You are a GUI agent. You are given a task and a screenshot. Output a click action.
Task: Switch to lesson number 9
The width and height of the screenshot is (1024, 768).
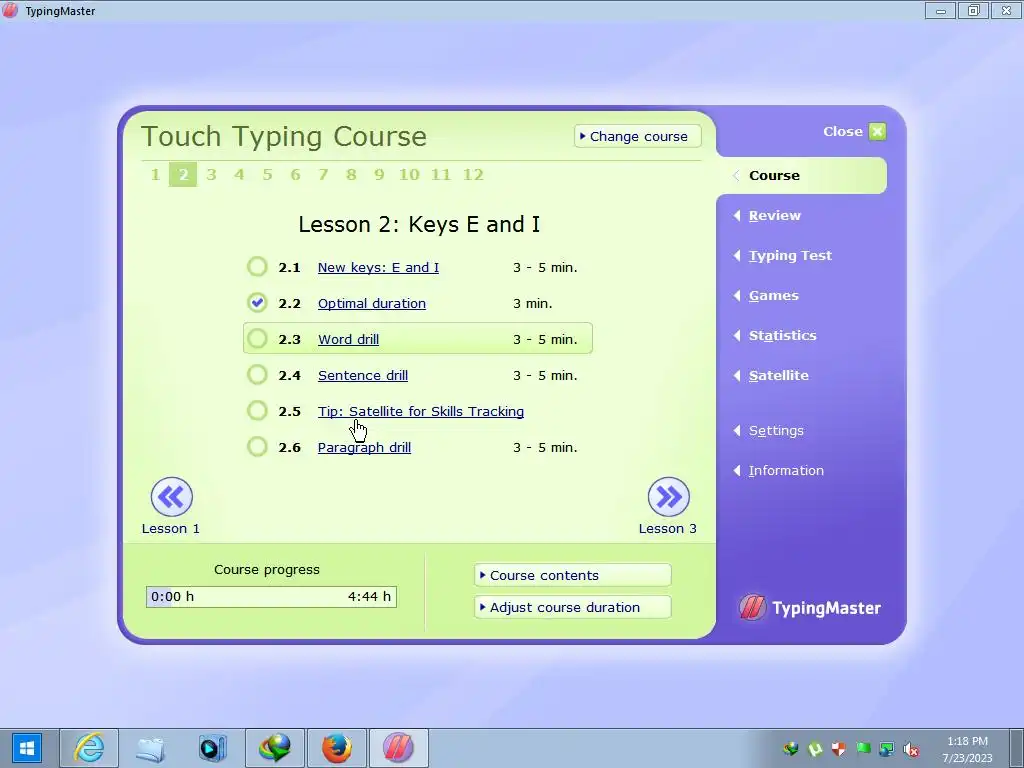[379, 174]
